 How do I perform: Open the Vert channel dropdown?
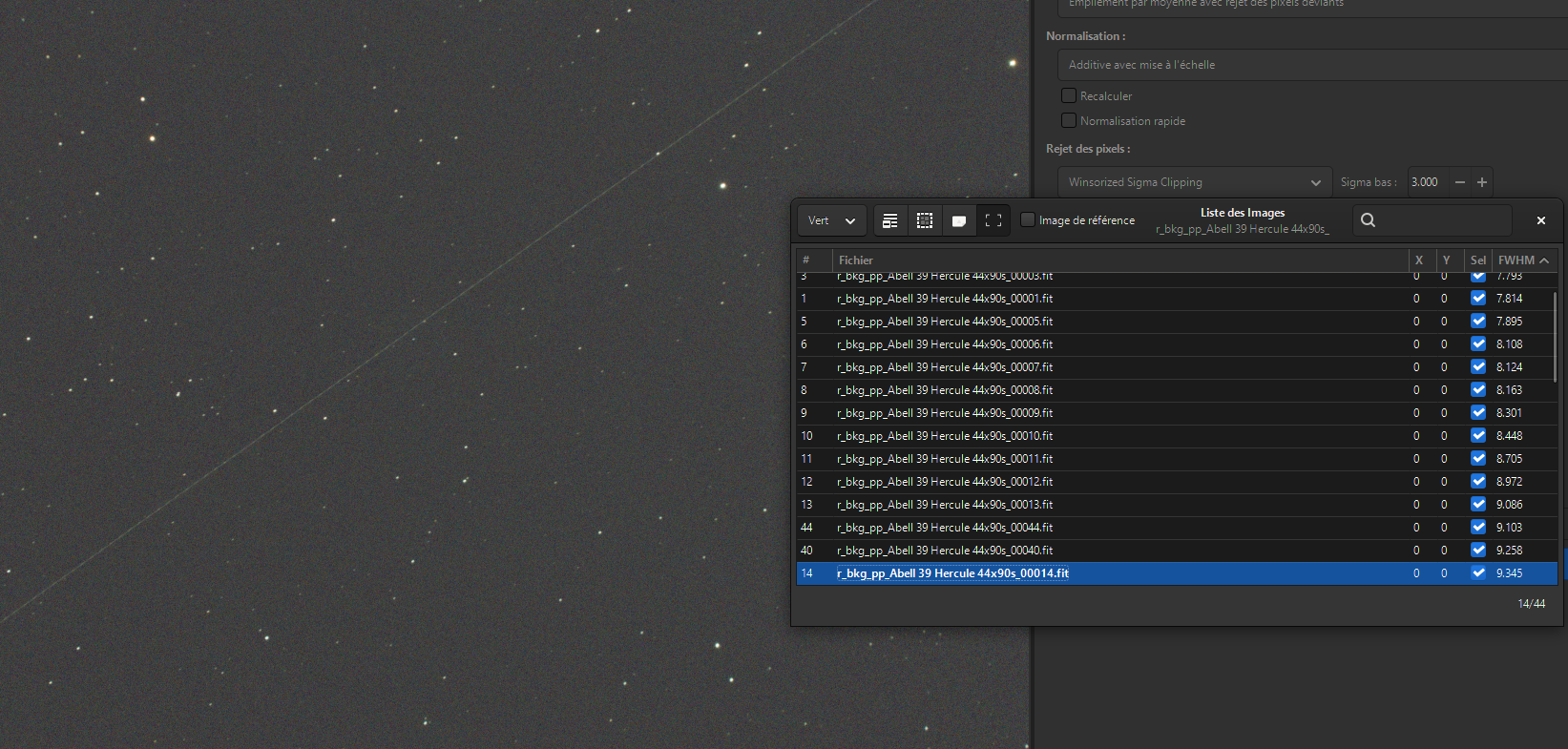point(832,220)
